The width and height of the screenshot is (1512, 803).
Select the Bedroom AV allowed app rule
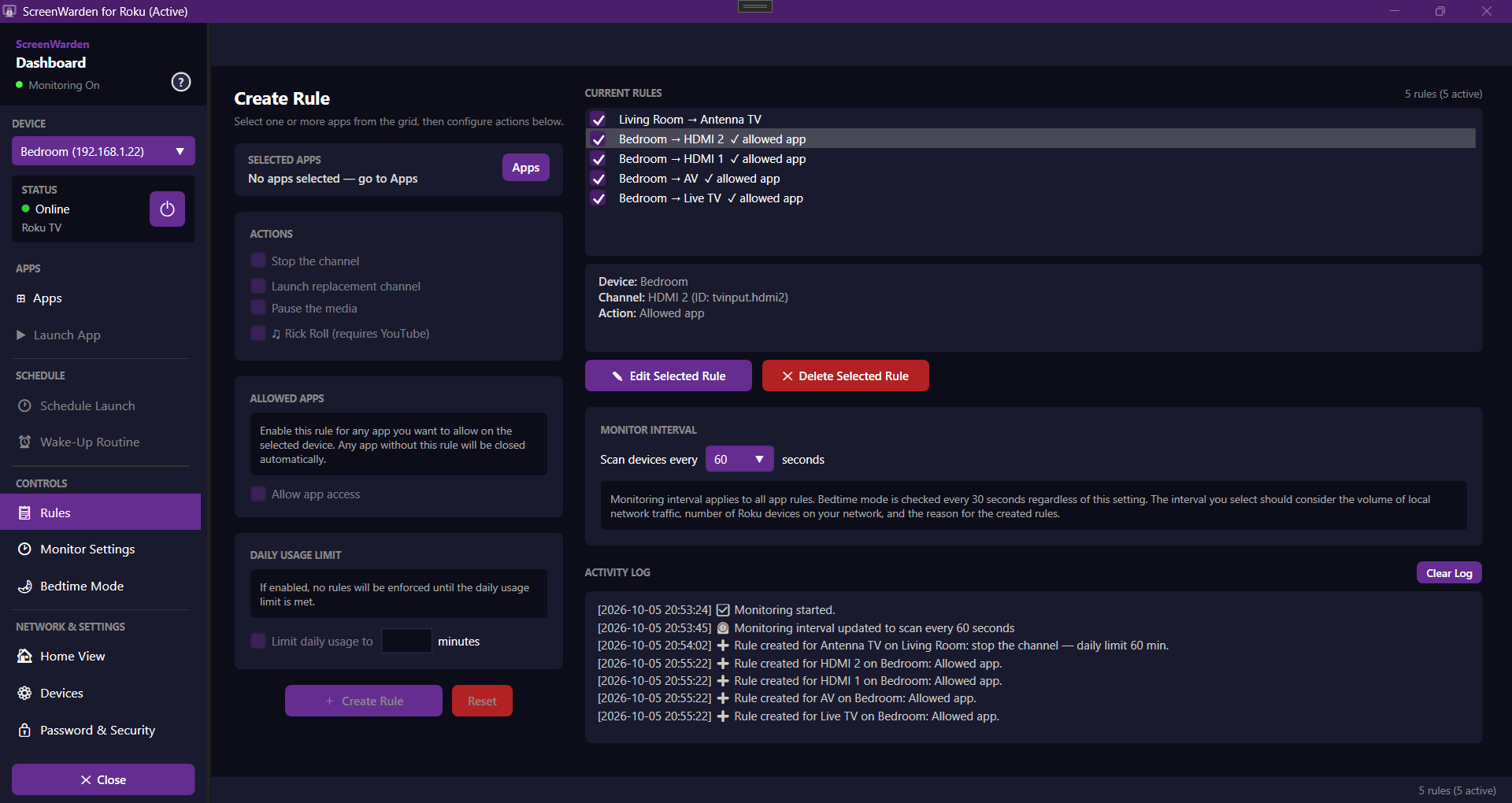[x=1030, y=179]
